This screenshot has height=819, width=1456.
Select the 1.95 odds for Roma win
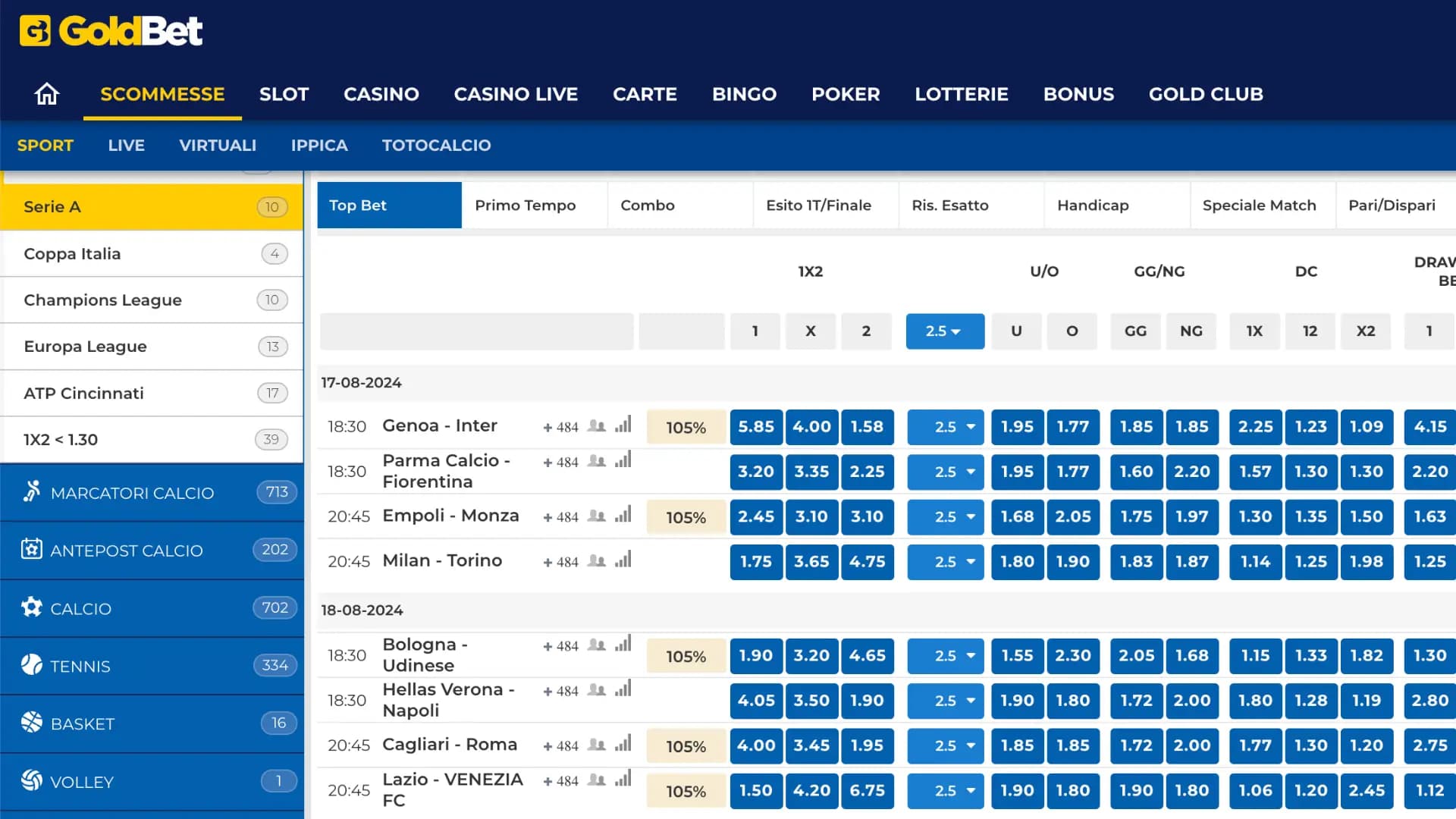coord(866,745)
